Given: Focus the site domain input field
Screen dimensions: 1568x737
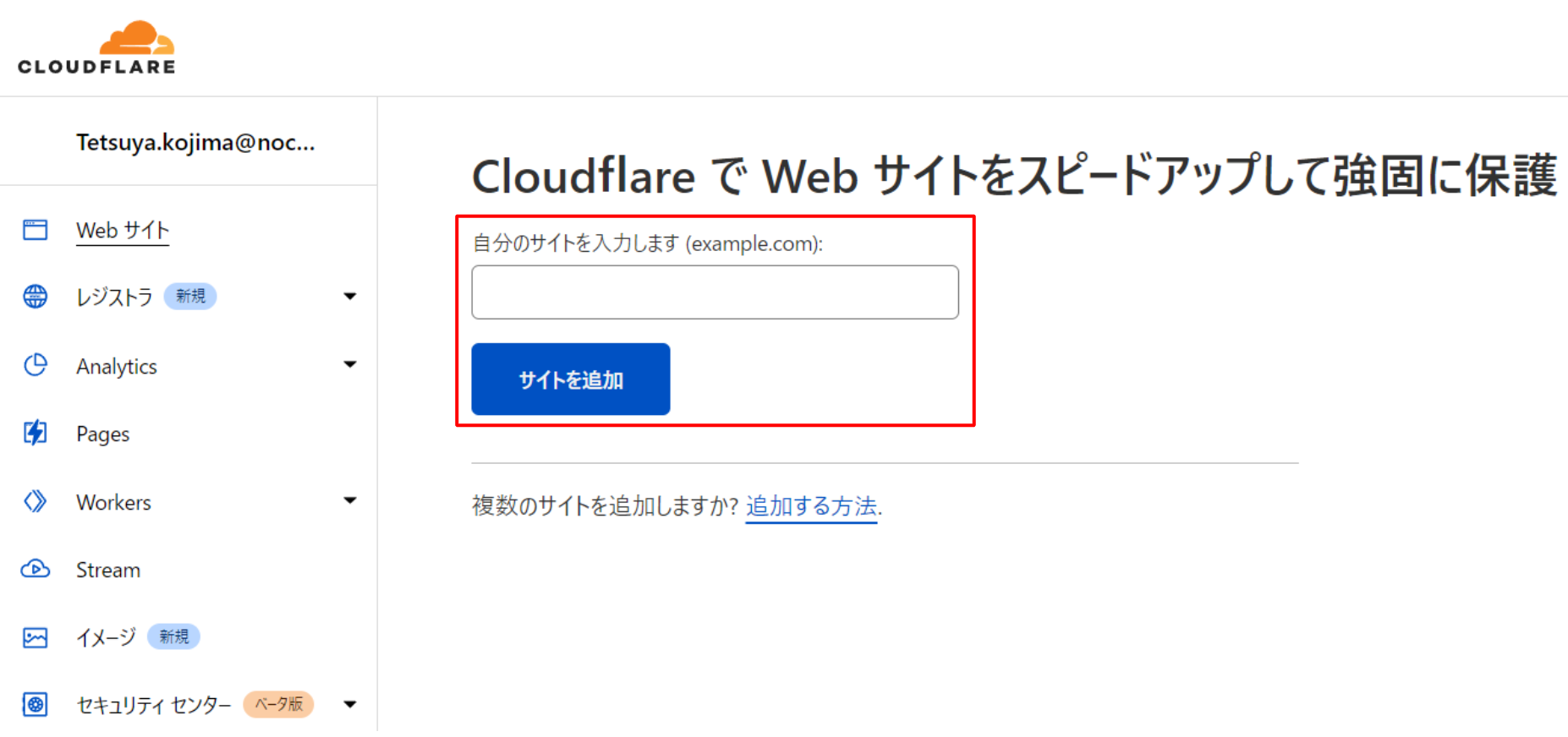Looking at the screenshot, I should [x=715, y=292].
